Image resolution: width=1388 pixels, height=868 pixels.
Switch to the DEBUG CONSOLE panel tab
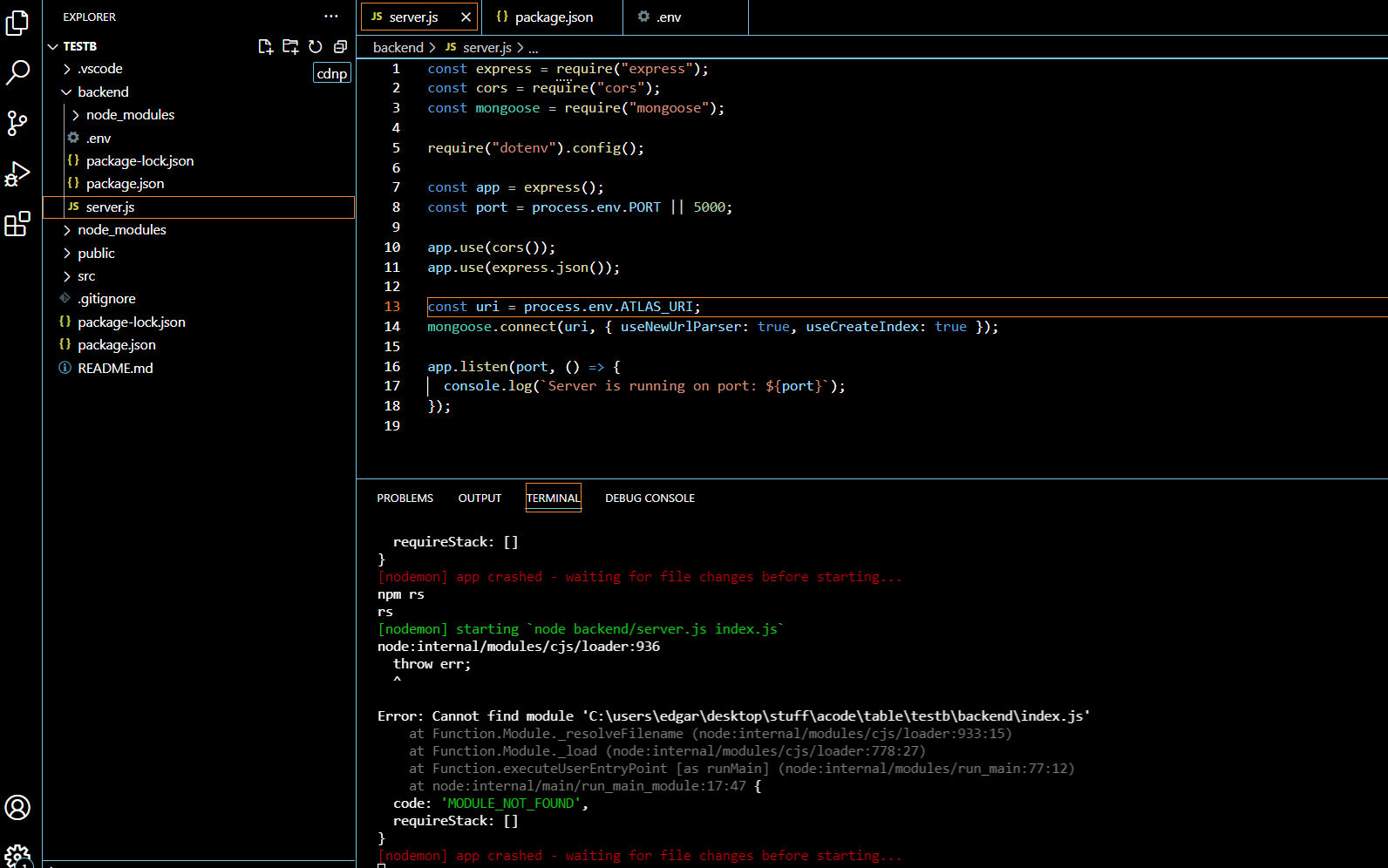pyautogui.click(x=650, y=498)
